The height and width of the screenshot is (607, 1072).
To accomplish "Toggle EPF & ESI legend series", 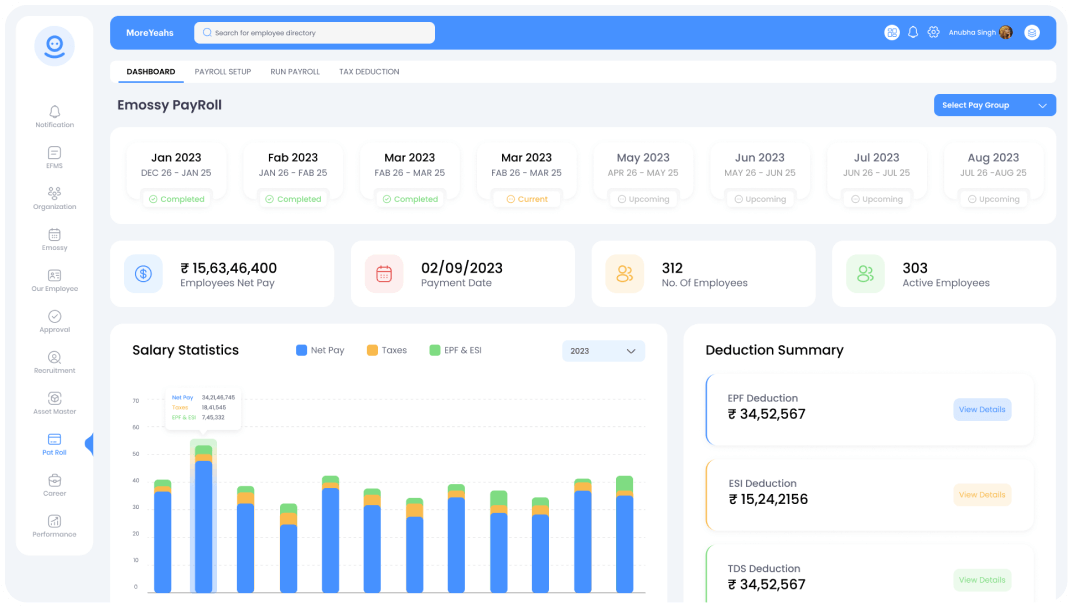I will 455,351.
